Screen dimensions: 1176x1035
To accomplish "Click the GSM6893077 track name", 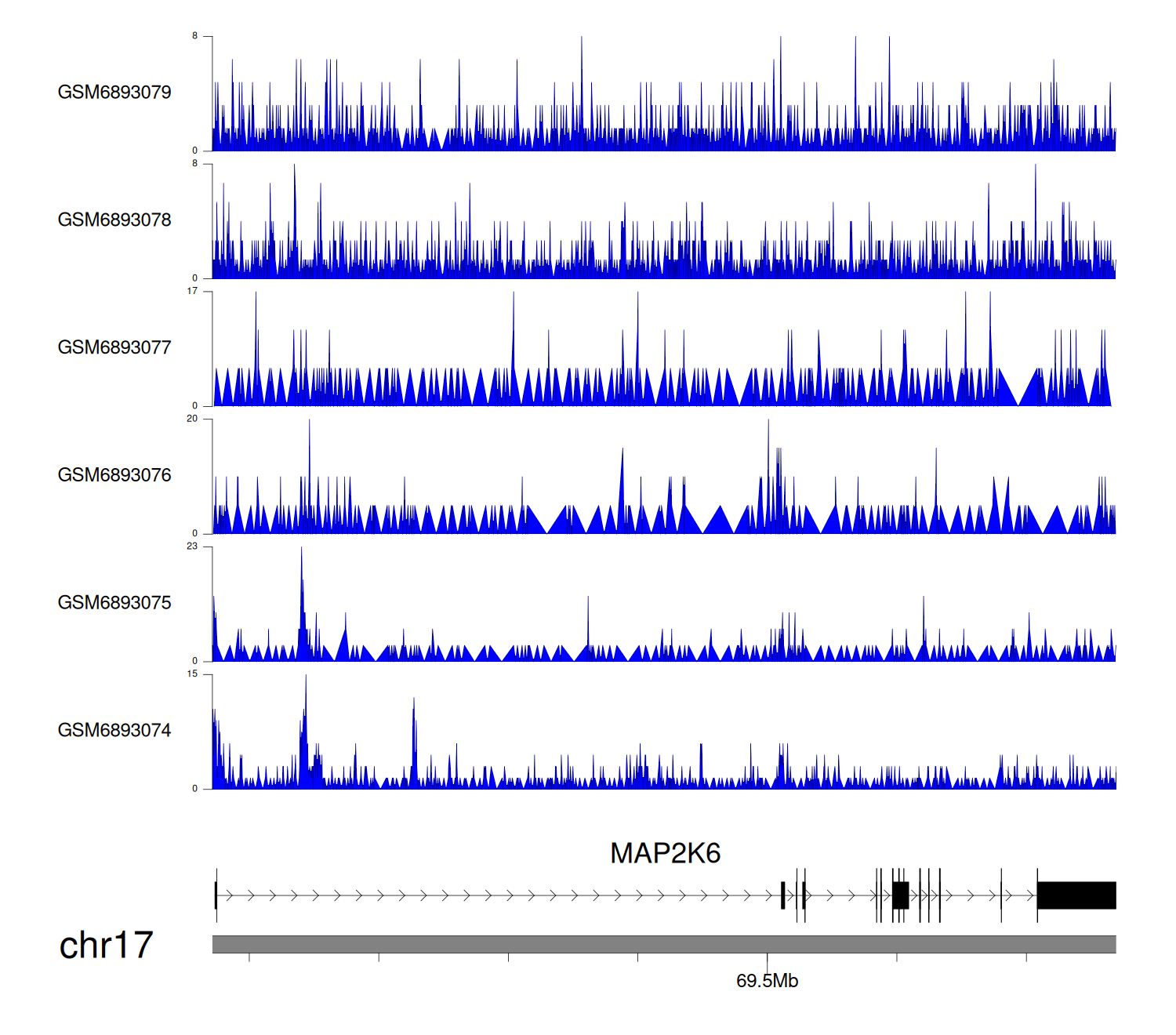I will click(114, 348).
